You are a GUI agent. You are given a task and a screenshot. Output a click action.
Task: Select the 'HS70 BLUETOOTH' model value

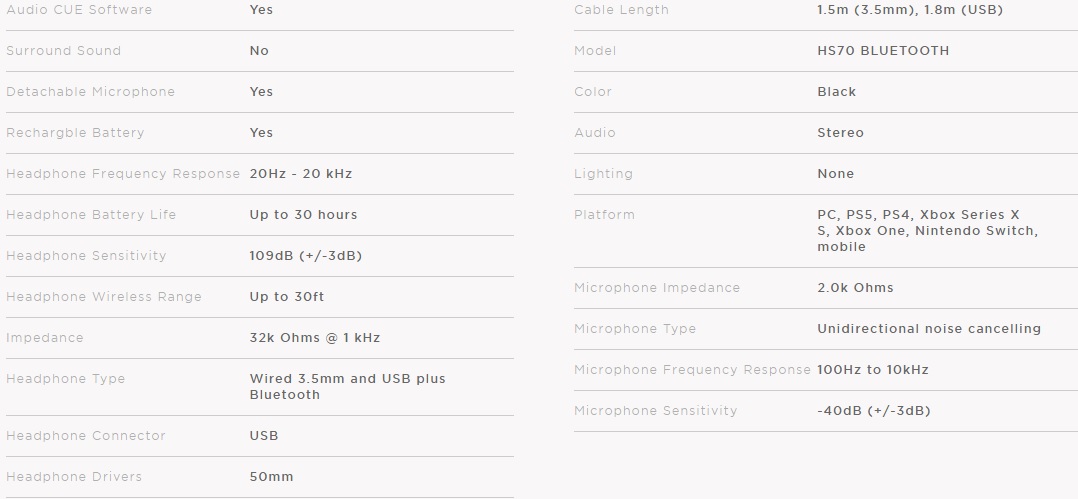coord(883,51)
